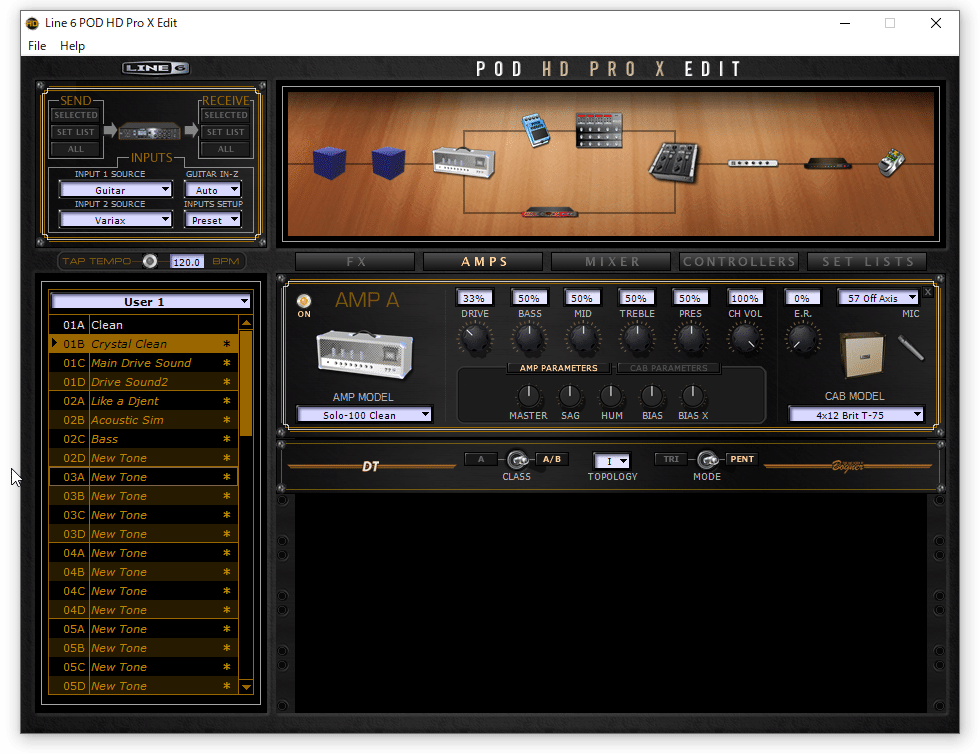Click the SAG knob
This screenshot has height=754, width=980.
pyautogui.click(x=569, y=395)
